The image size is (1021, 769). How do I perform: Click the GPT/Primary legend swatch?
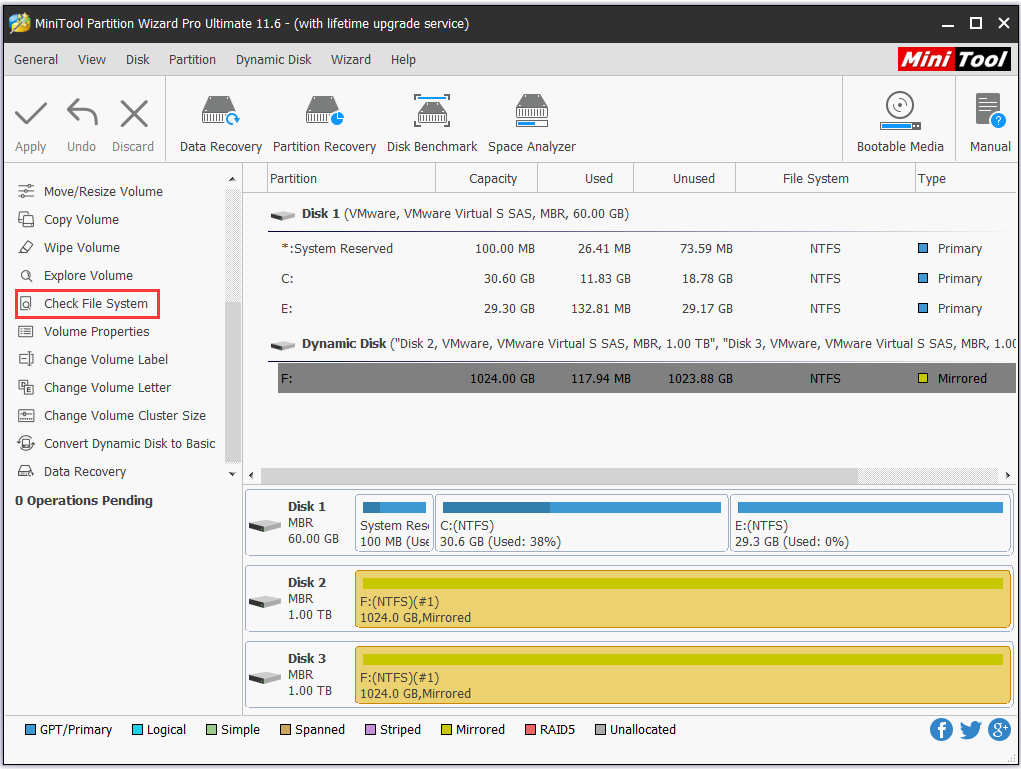click(30, 730)
